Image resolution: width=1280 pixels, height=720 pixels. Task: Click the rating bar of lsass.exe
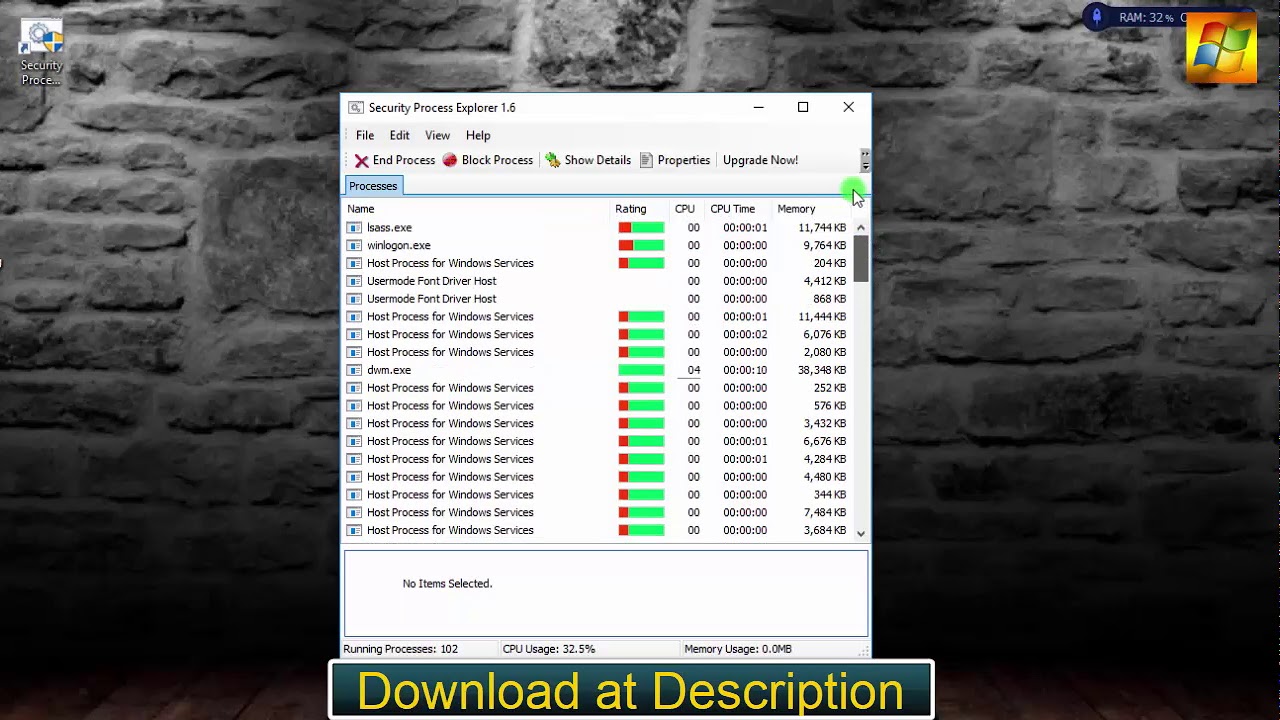pos(641,228)
